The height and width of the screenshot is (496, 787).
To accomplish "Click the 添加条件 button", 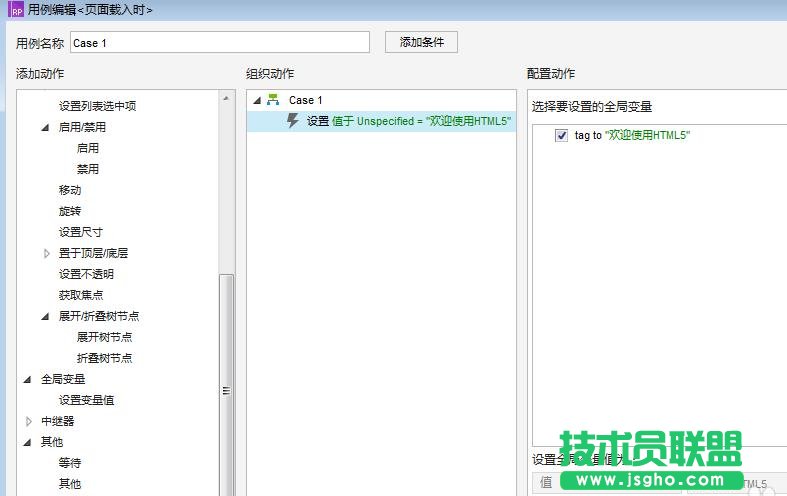I will pyautogui.click(x=421, y=42).
